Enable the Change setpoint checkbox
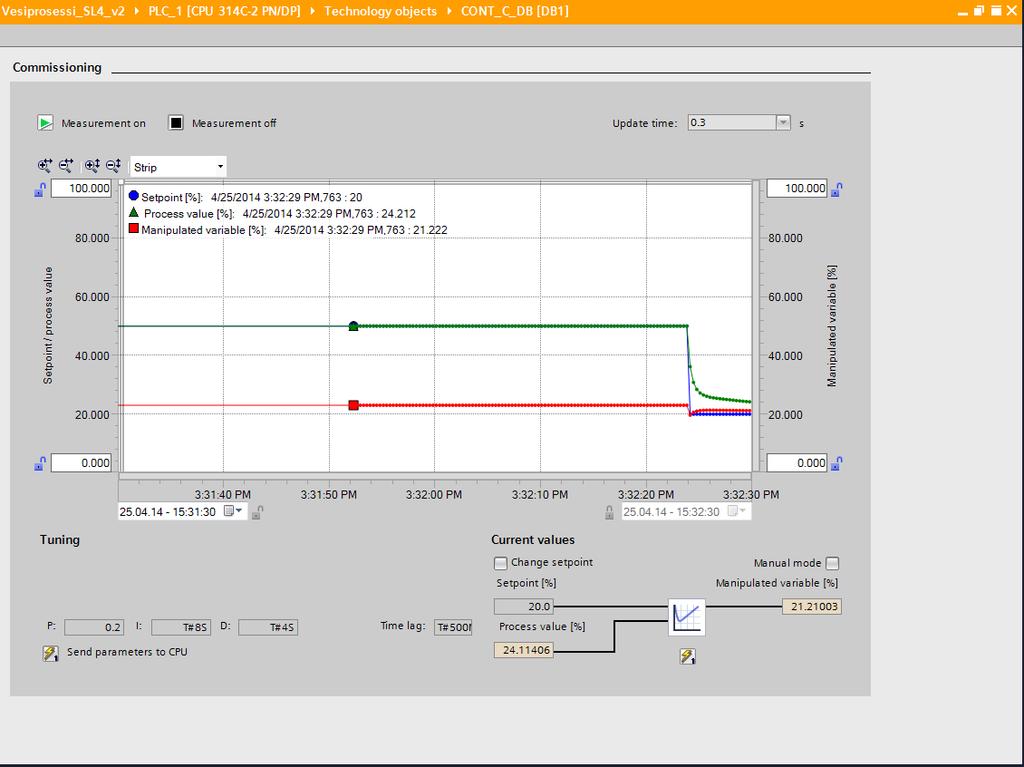 [501, 563]
